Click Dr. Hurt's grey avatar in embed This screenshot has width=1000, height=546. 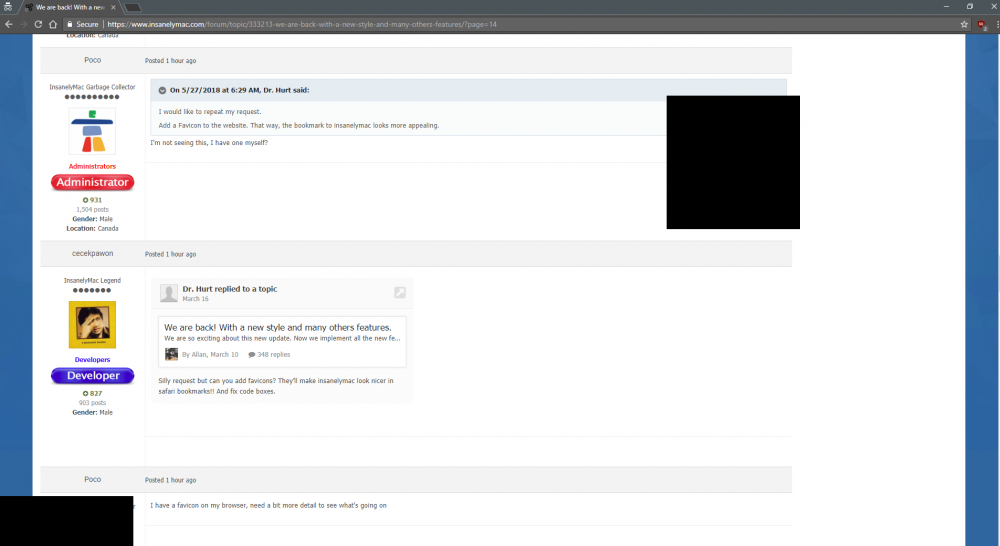tap(169, 293)
